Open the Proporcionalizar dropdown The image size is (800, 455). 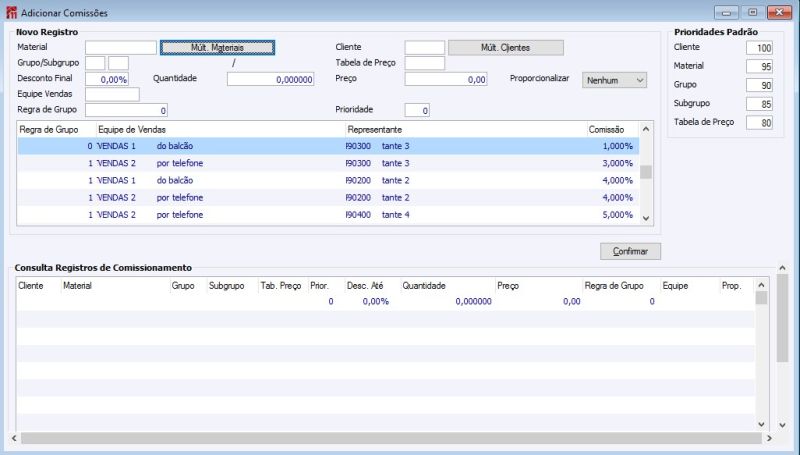(615, 79)
